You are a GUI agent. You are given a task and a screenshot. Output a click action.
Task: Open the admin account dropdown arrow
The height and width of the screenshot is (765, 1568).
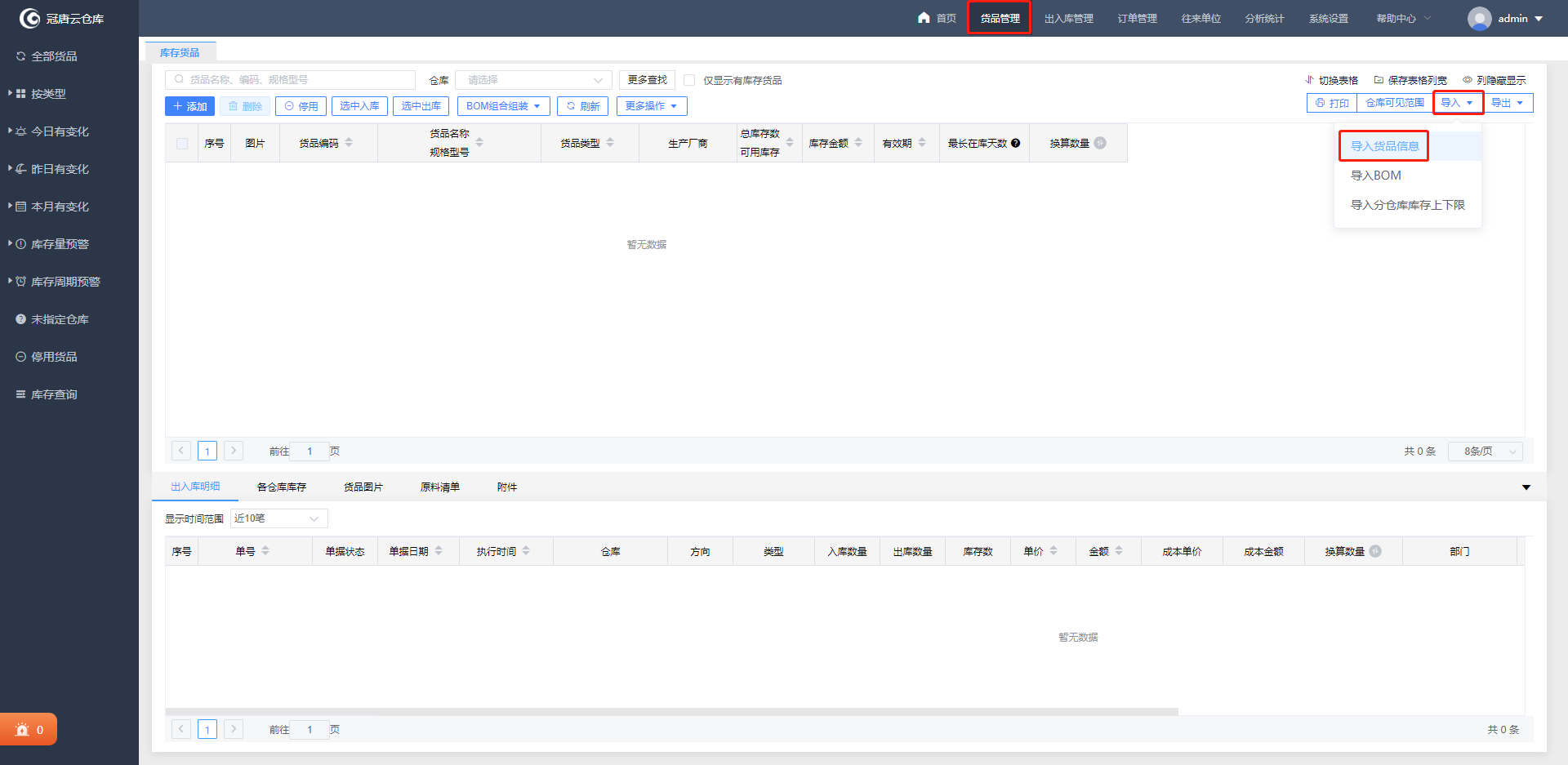pyautogui.click(x=1539, y=19)
